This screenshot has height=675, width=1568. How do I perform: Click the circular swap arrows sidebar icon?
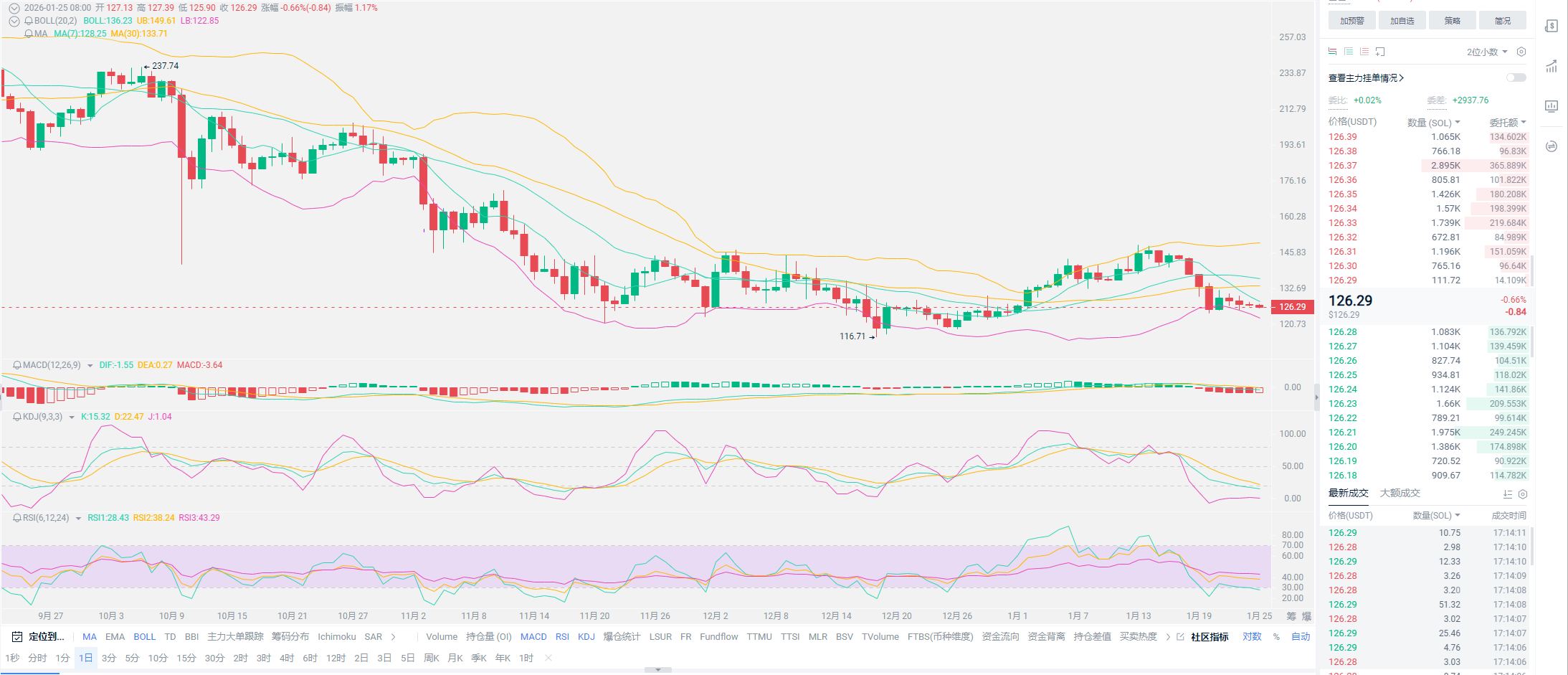(1551, 146)
